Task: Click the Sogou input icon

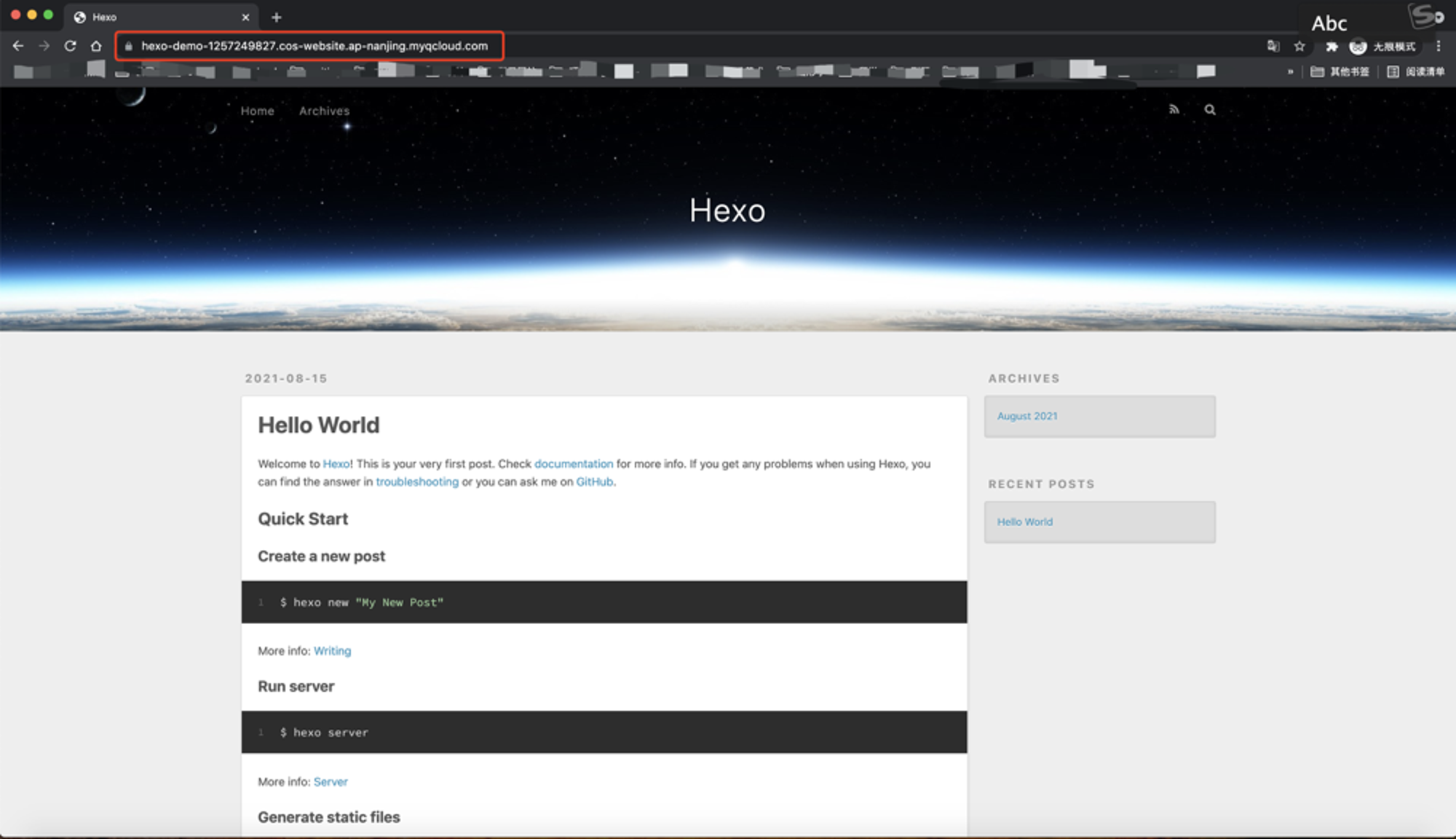Action: click(x=1425, y=16)
